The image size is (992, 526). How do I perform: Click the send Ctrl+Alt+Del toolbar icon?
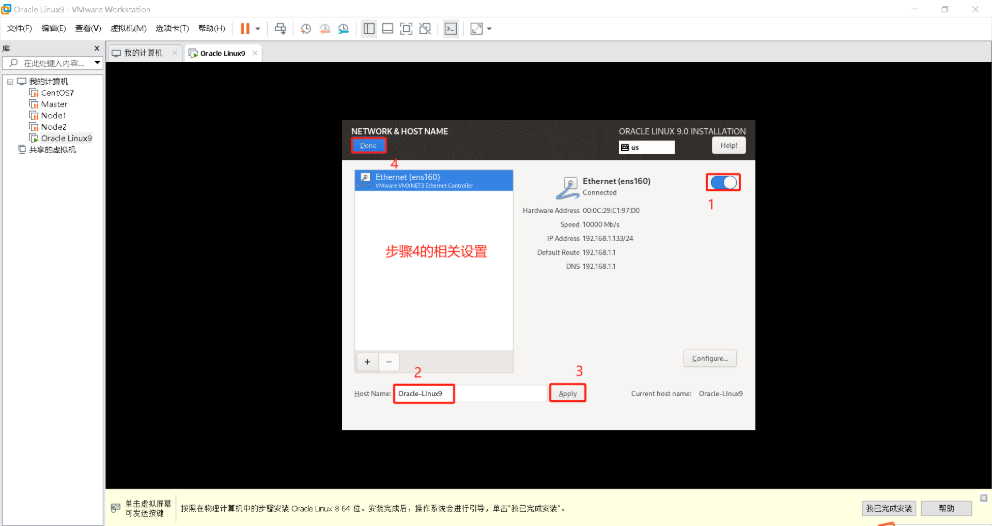[x=280, y=28]
